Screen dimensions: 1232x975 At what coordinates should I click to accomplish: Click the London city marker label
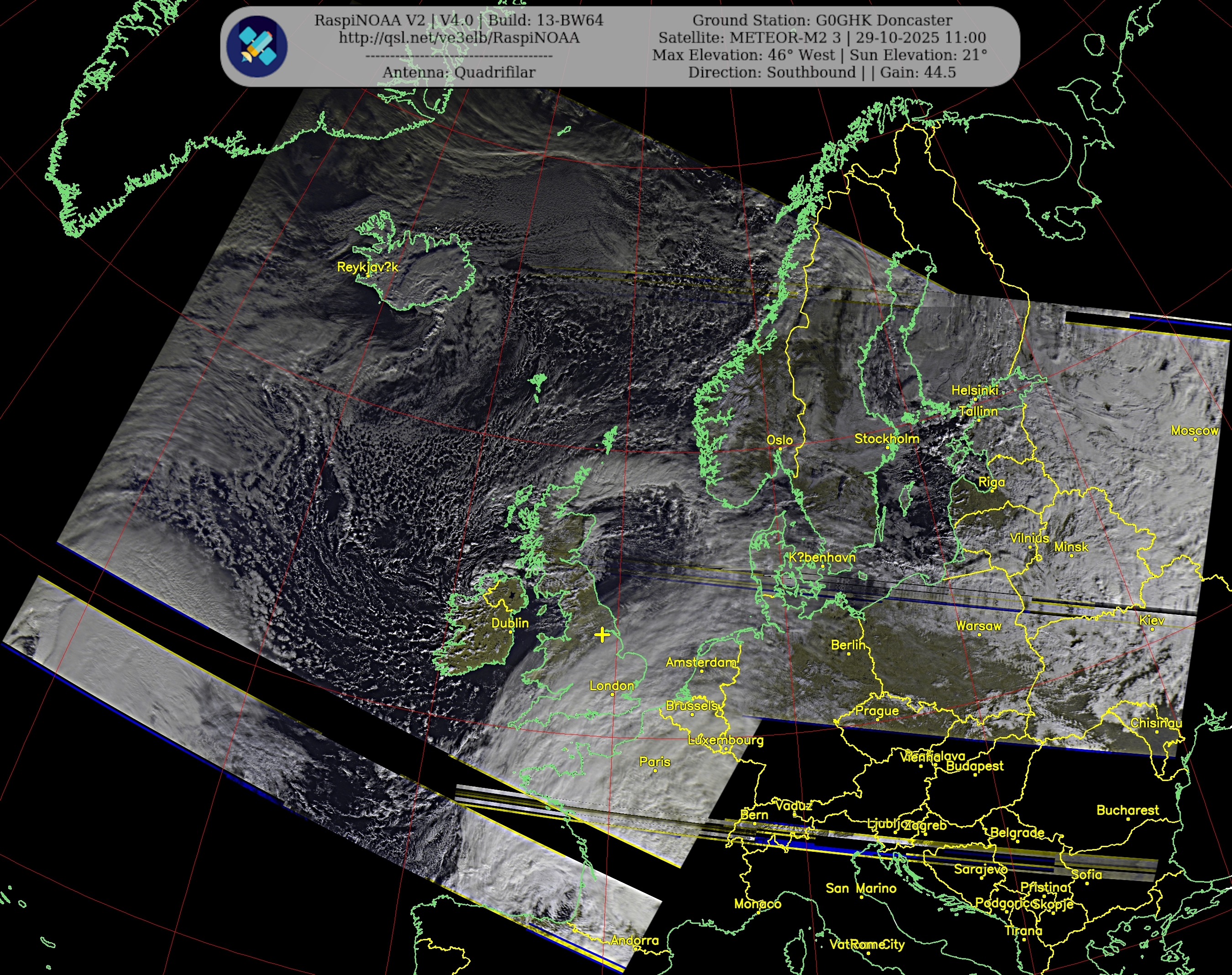click(x=611, y=686)
